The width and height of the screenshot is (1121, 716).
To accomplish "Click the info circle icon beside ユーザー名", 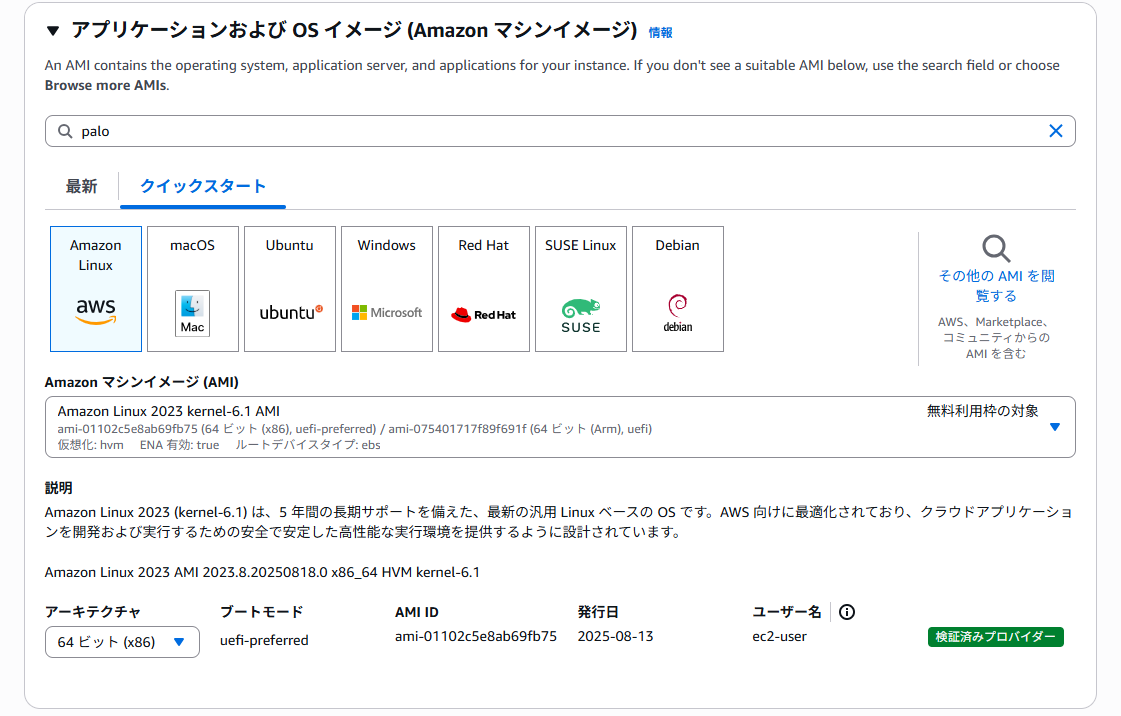I will click(x=846, y=612).
